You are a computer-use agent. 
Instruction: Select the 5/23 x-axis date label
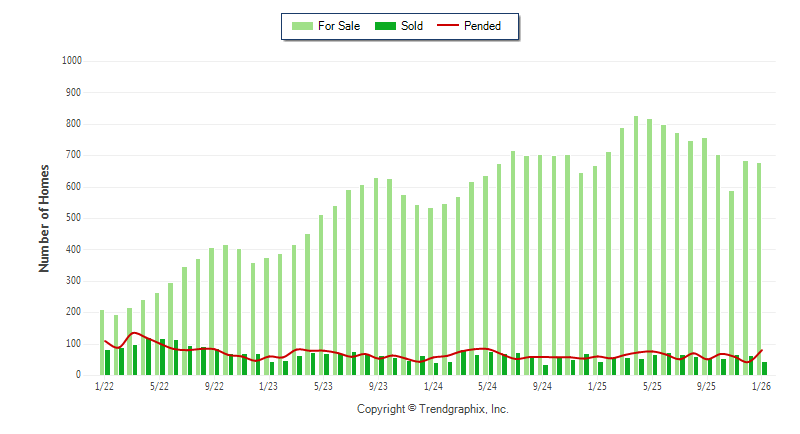(x=323, y=386)
